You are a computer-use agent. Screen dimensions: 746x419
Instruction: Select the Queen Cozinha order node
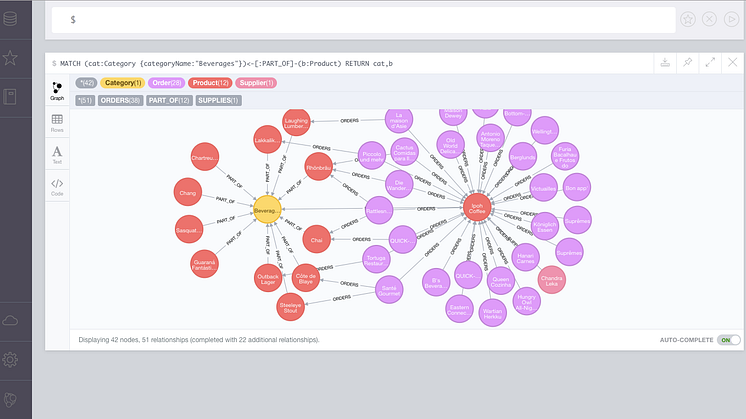tap(501, 281)
